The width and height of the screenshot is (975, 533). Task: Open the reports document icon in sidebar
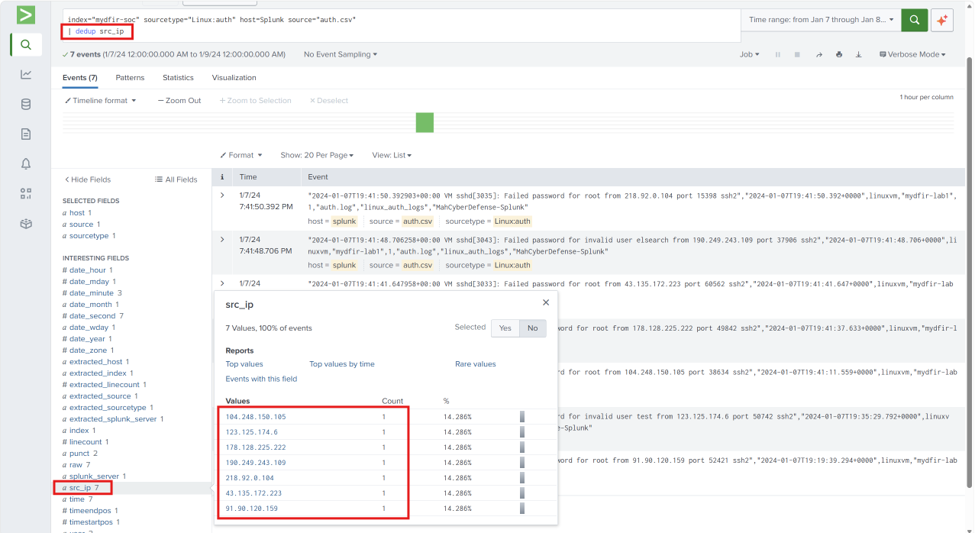pos(25,134)
